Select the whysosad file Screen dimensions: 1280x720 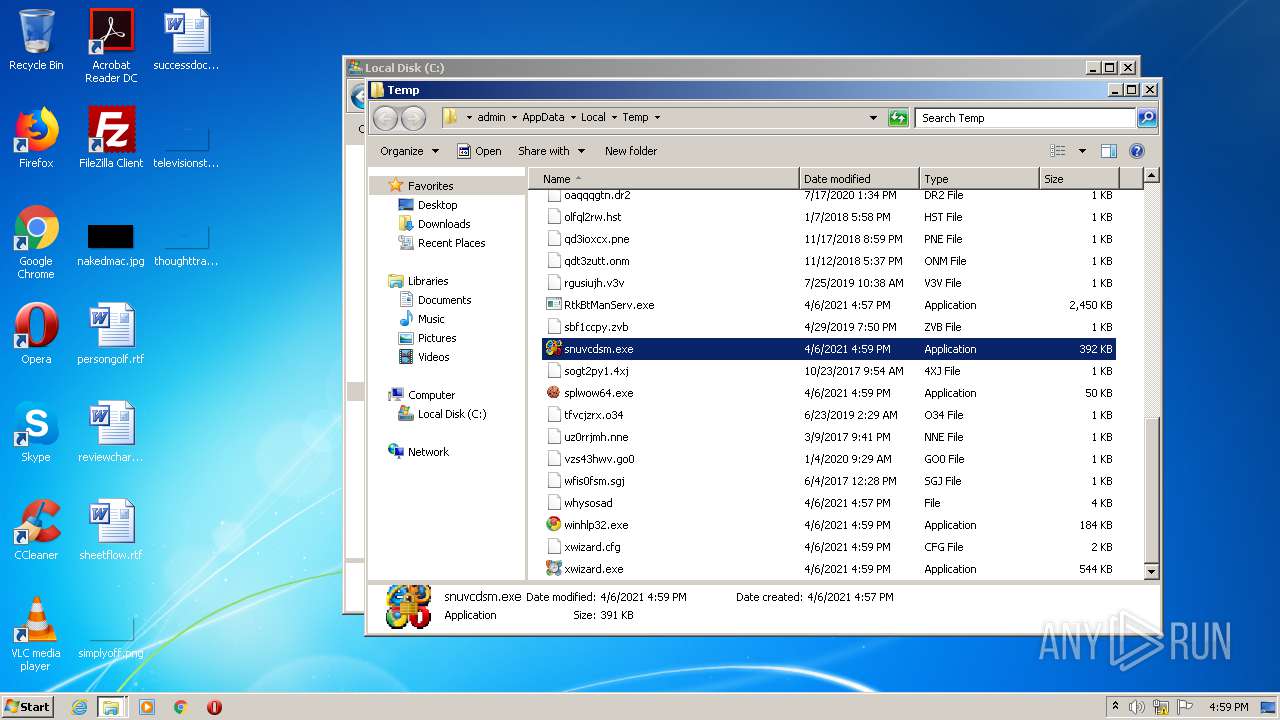point(828,503)
